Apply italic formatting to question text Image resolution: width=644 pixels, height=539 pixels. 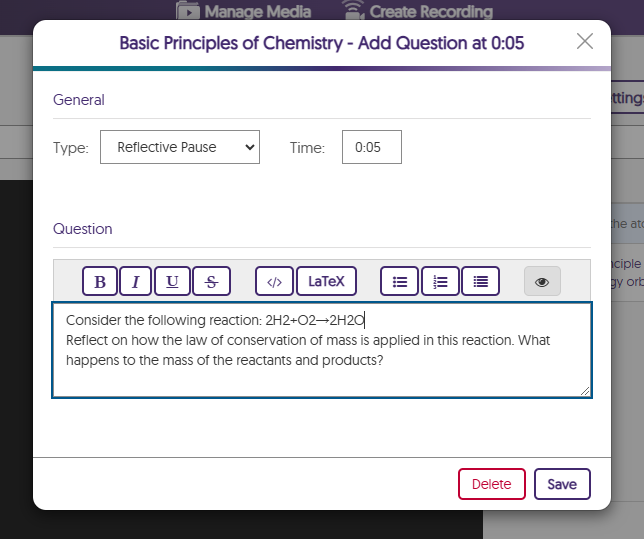pyautogui.click(x=136, y=281)
